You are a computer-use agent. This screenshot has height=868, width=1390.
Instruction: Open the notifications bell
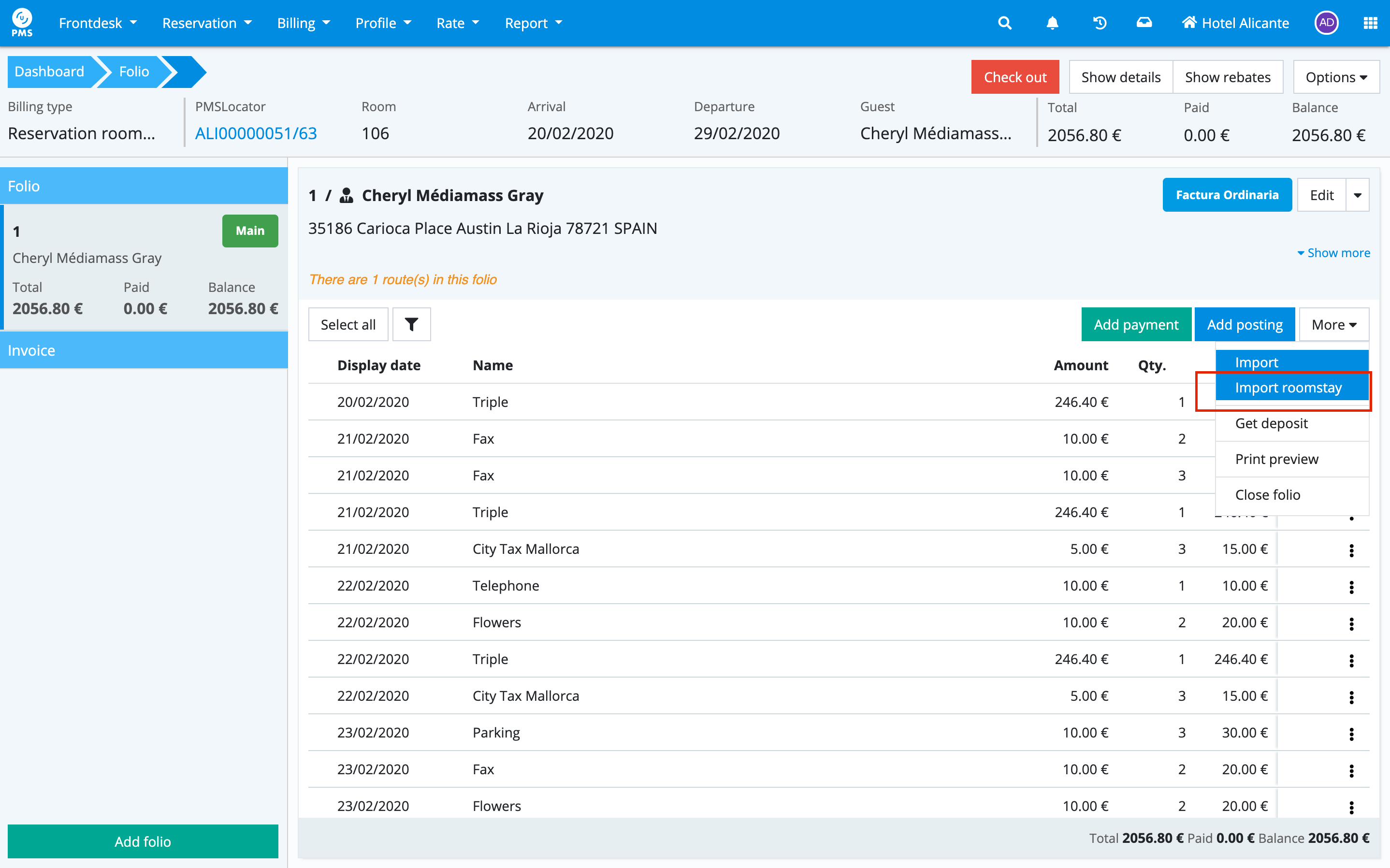(1052, 23)
